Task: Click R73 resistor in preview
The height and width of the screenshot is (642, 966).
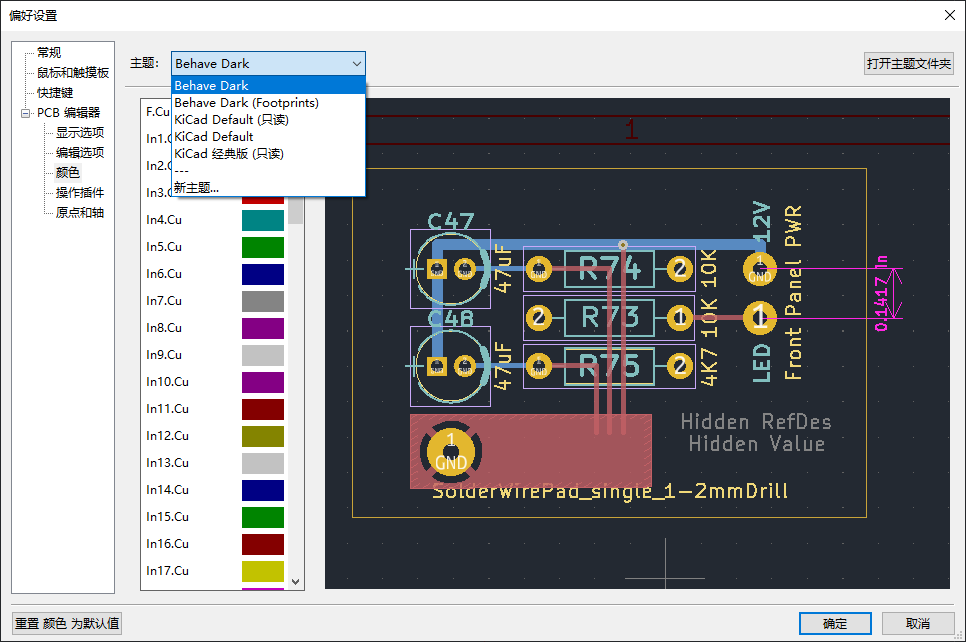Action: [x=609, y=317]
